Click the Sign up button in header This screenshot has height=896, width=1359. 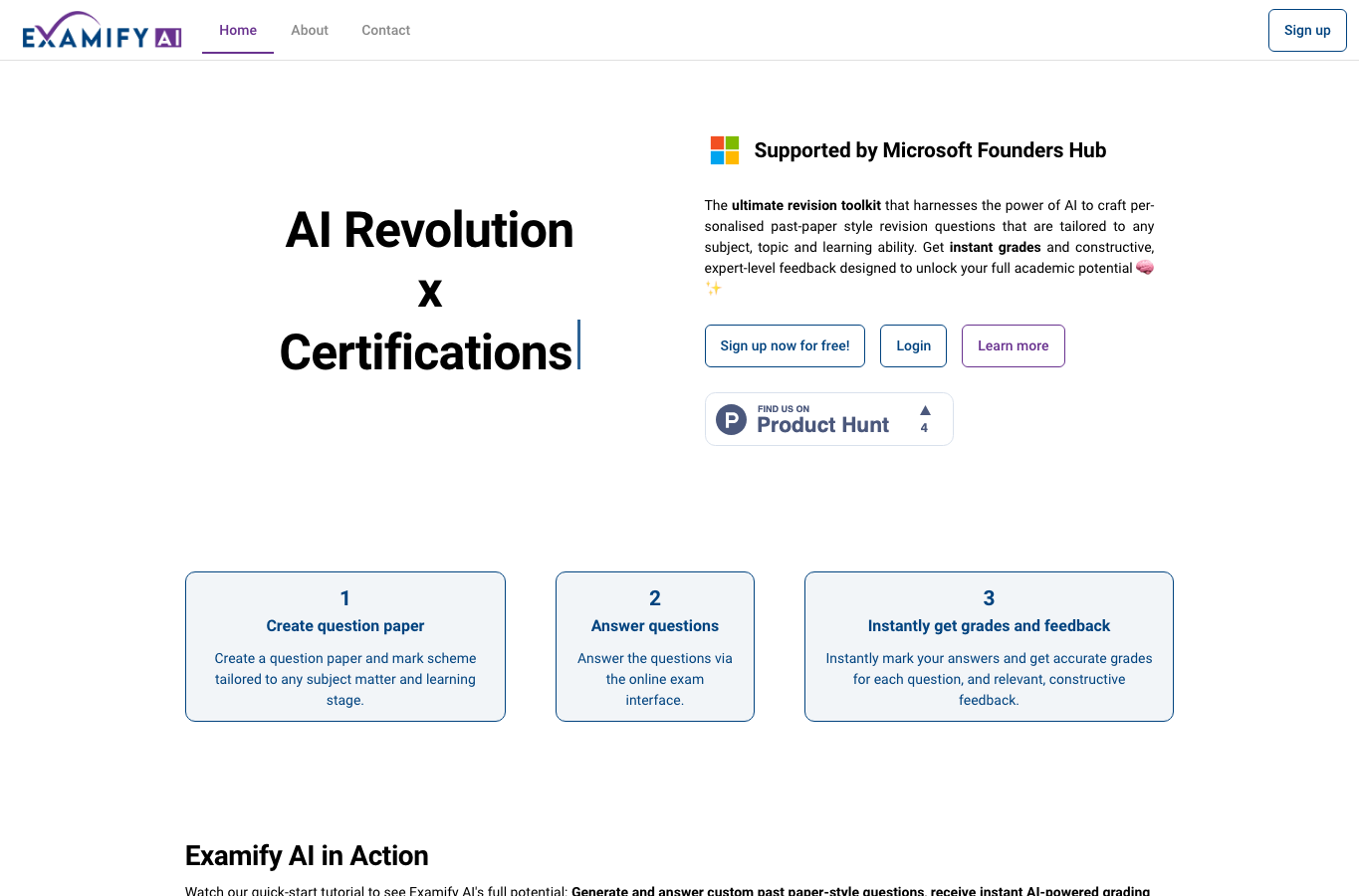(1307, 30)
